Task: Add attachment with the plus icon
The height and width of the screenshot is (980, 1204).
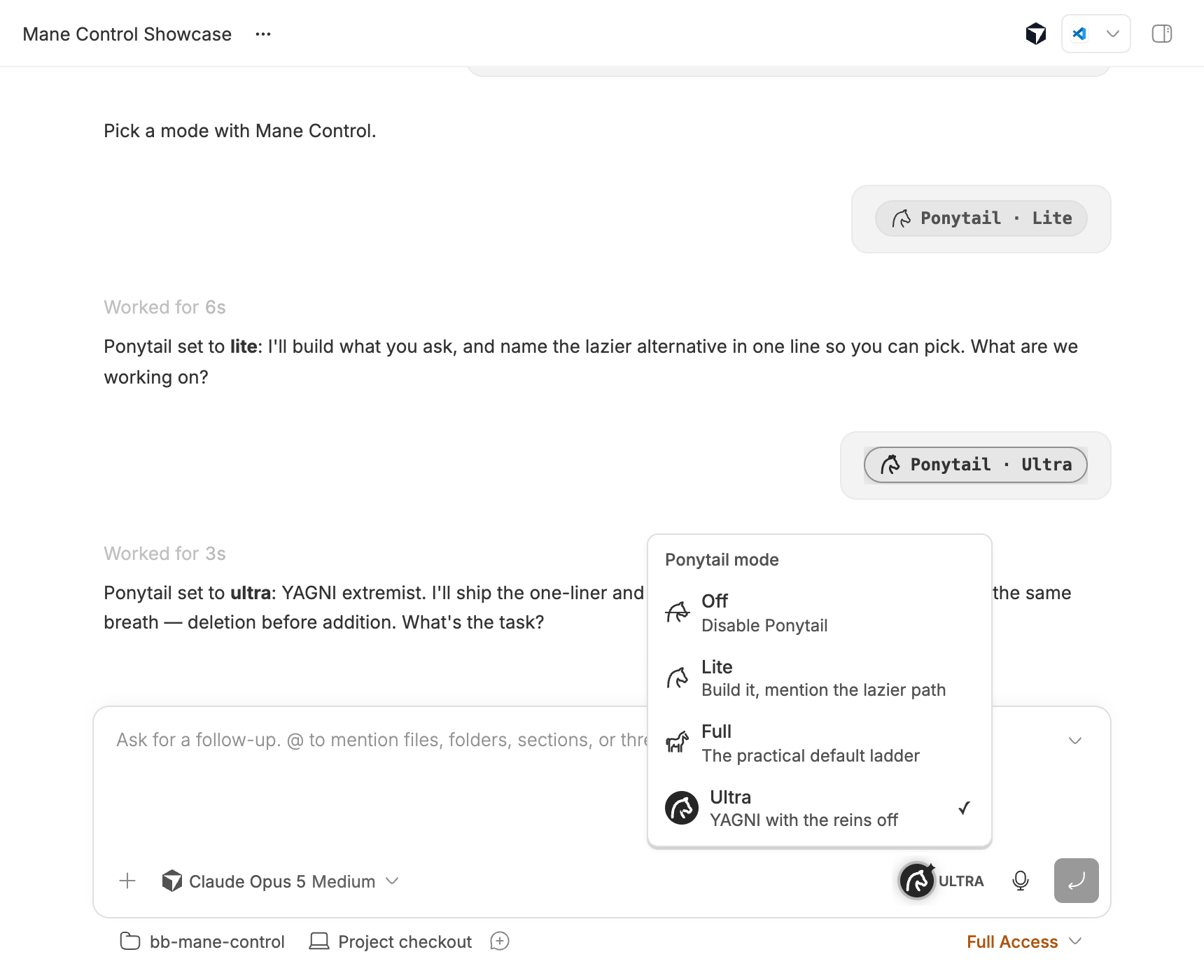Action: (x=127, y=881)
